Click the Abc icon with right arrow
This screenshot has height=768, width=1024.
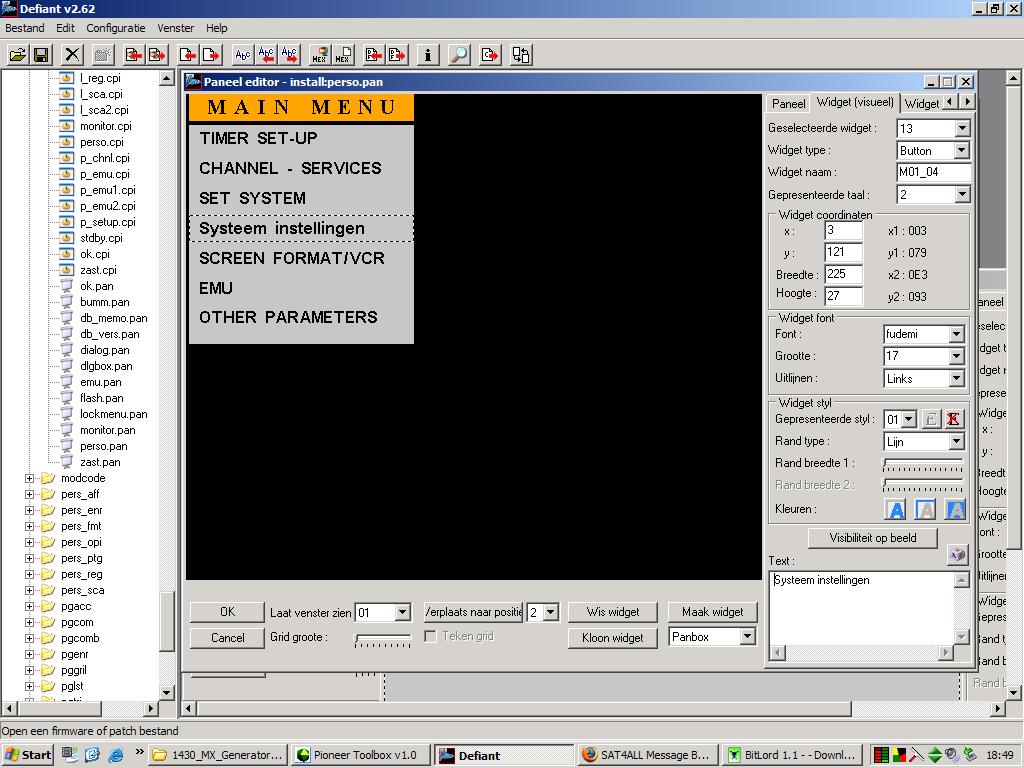pos(289,55)
